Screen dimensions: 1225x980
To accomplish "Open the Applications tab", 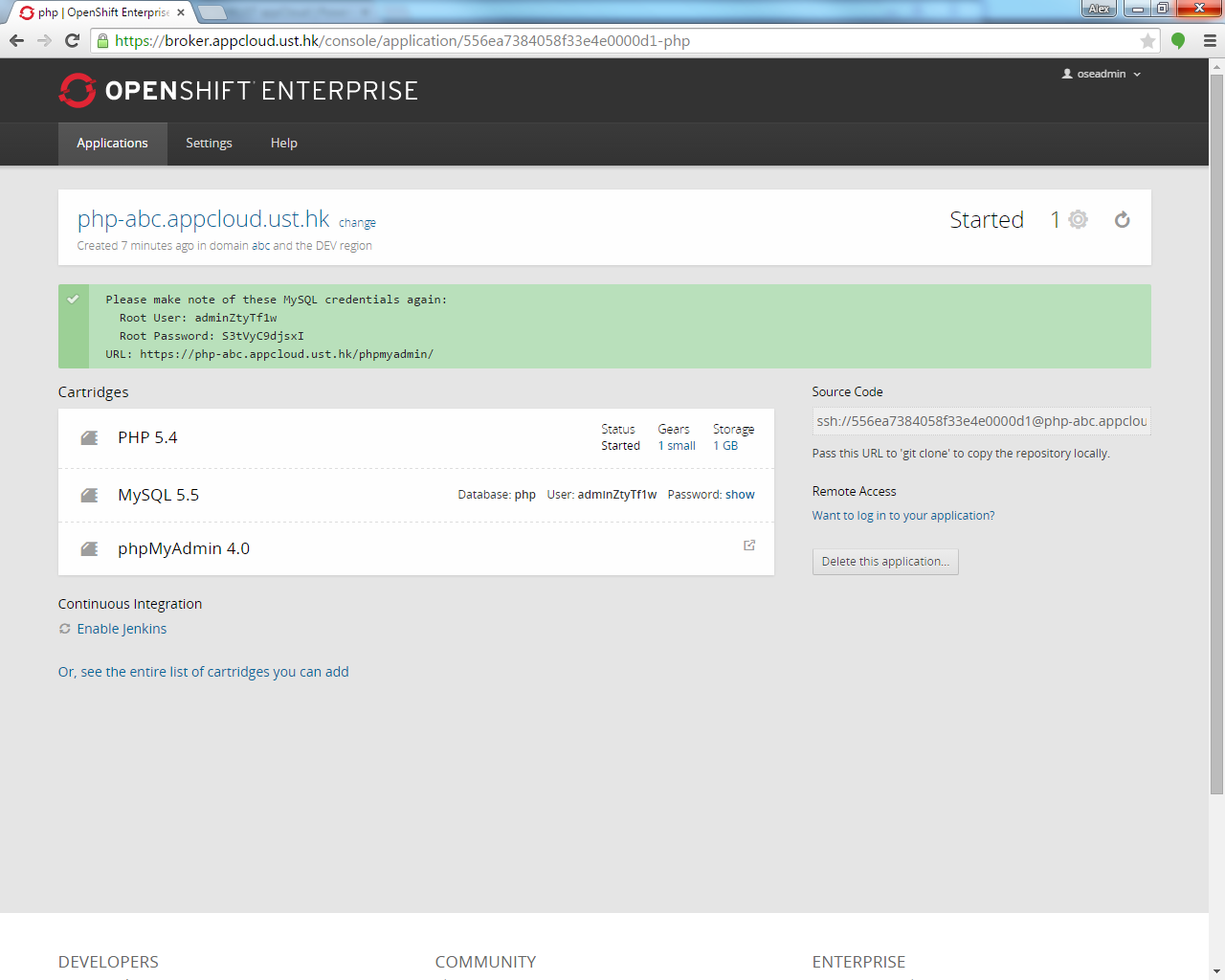I will coord(112,144).
